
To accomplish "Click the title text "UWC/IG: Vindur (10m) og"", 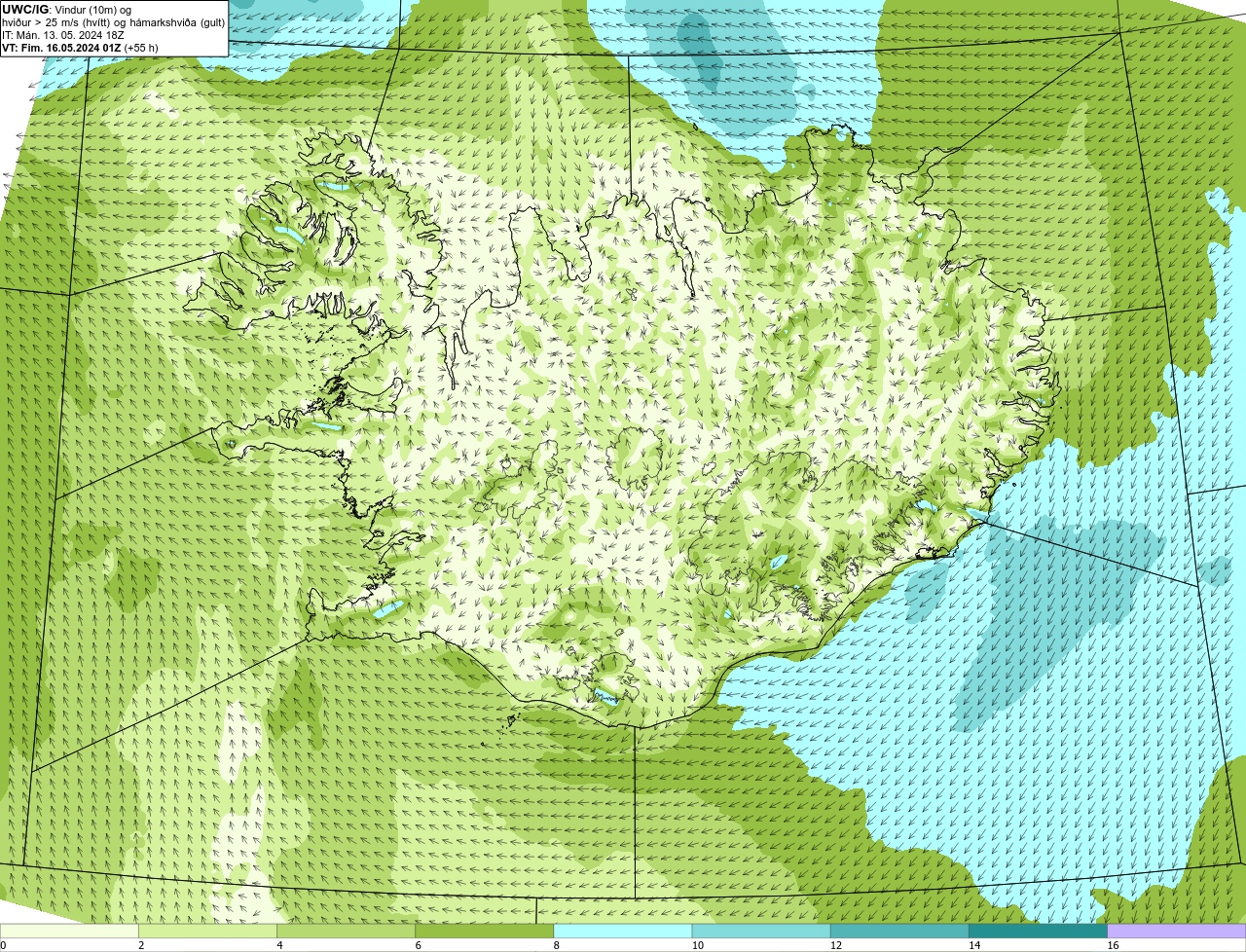I will [x=67, y=10].
